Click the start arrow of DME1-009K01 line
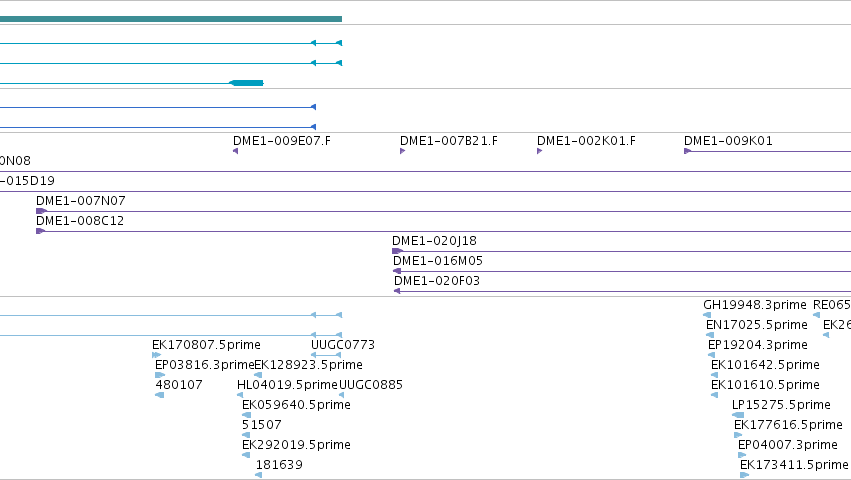This screenshot has height=480, width=851. tap(687, 151)
